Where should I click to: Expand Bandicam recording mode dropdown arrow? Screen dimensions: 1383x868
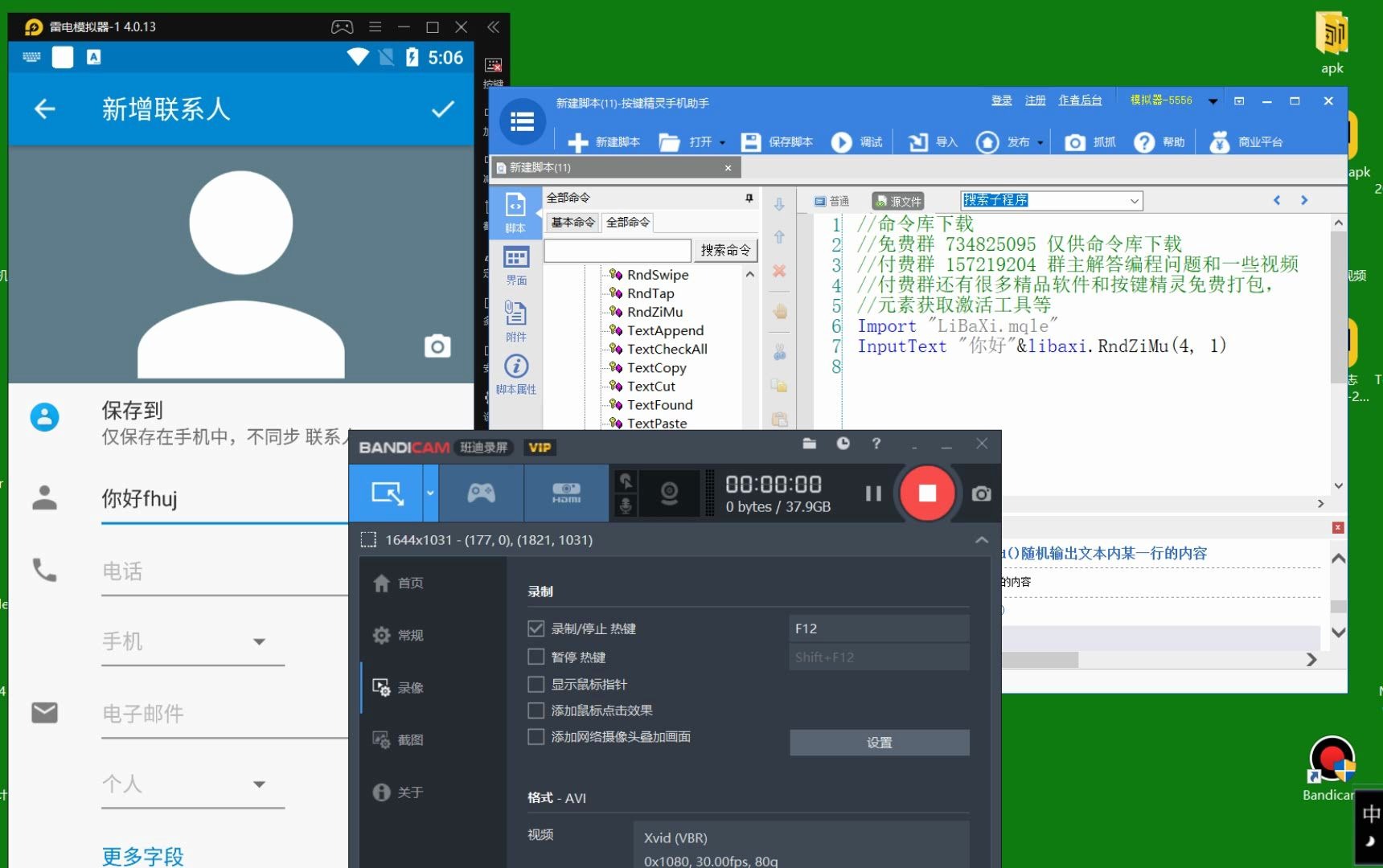pos(430,493)
